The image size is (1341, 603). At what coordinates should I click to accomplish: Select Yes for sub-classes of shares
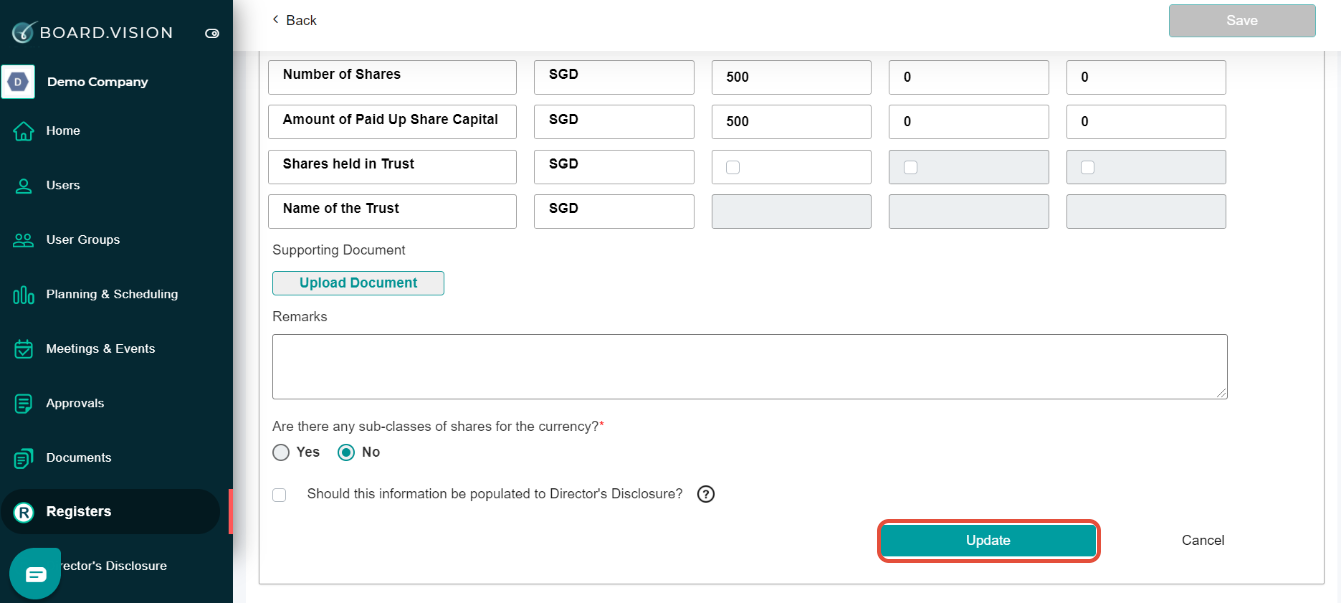pos(281,452)
